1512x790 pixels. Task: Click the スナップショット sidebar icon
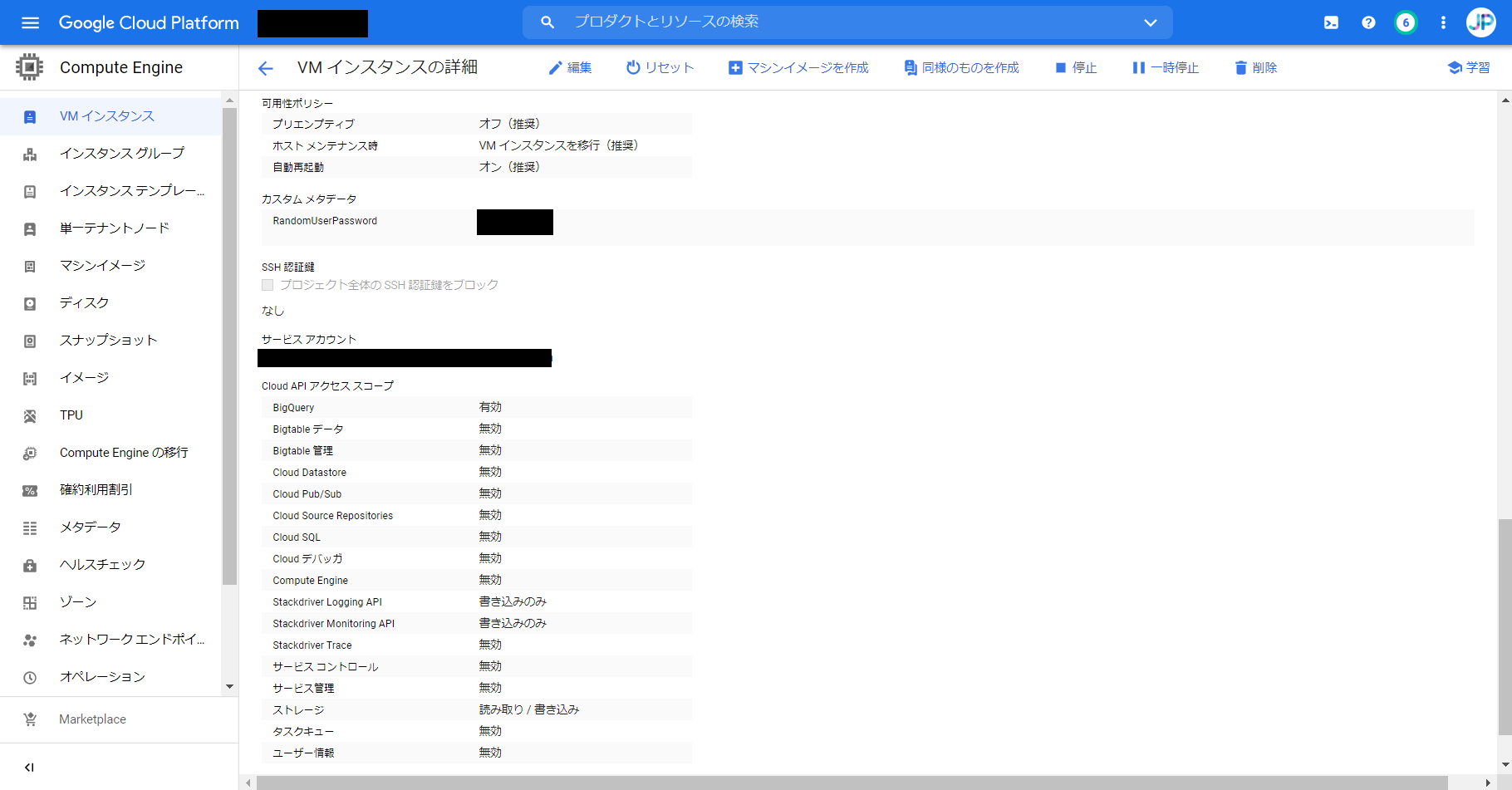30,341
